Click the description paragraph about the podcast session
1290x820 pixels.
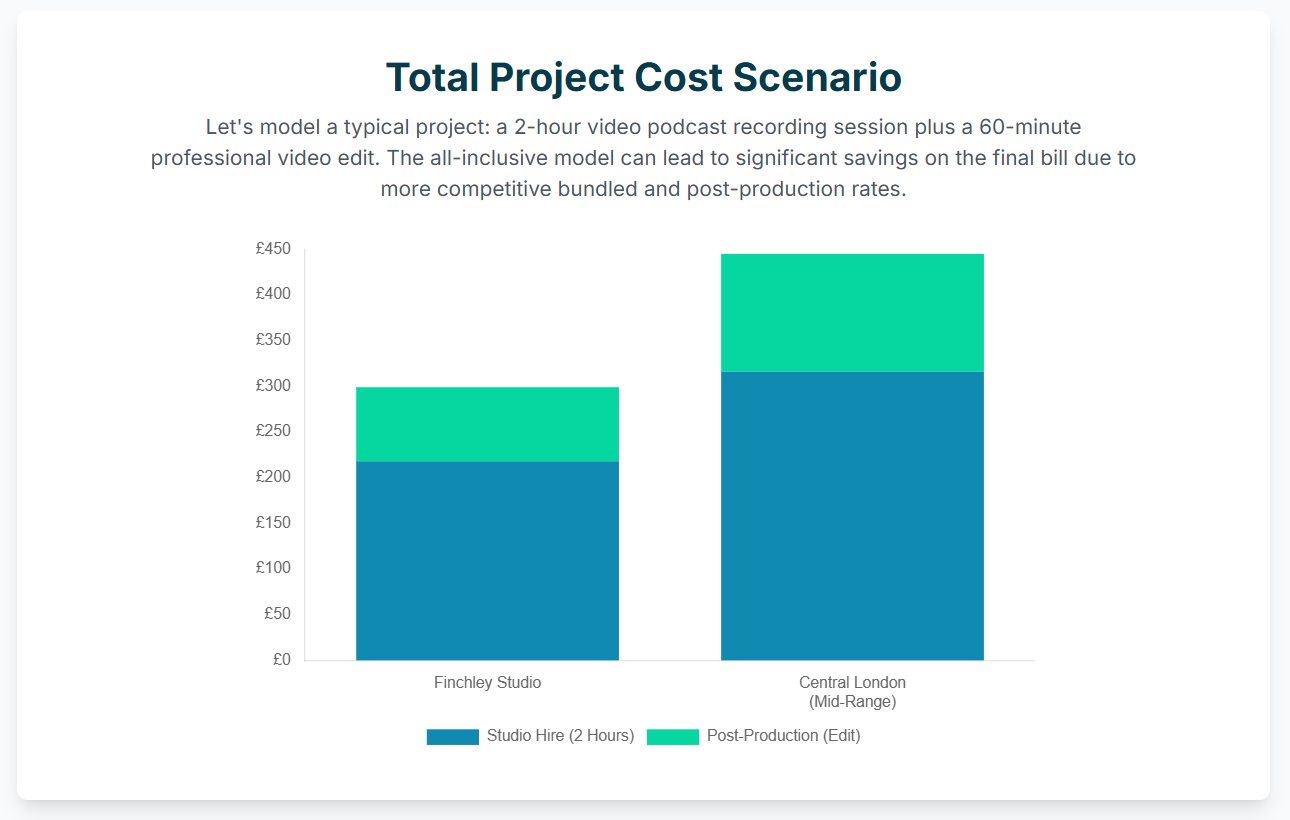(x=644, y=158)
